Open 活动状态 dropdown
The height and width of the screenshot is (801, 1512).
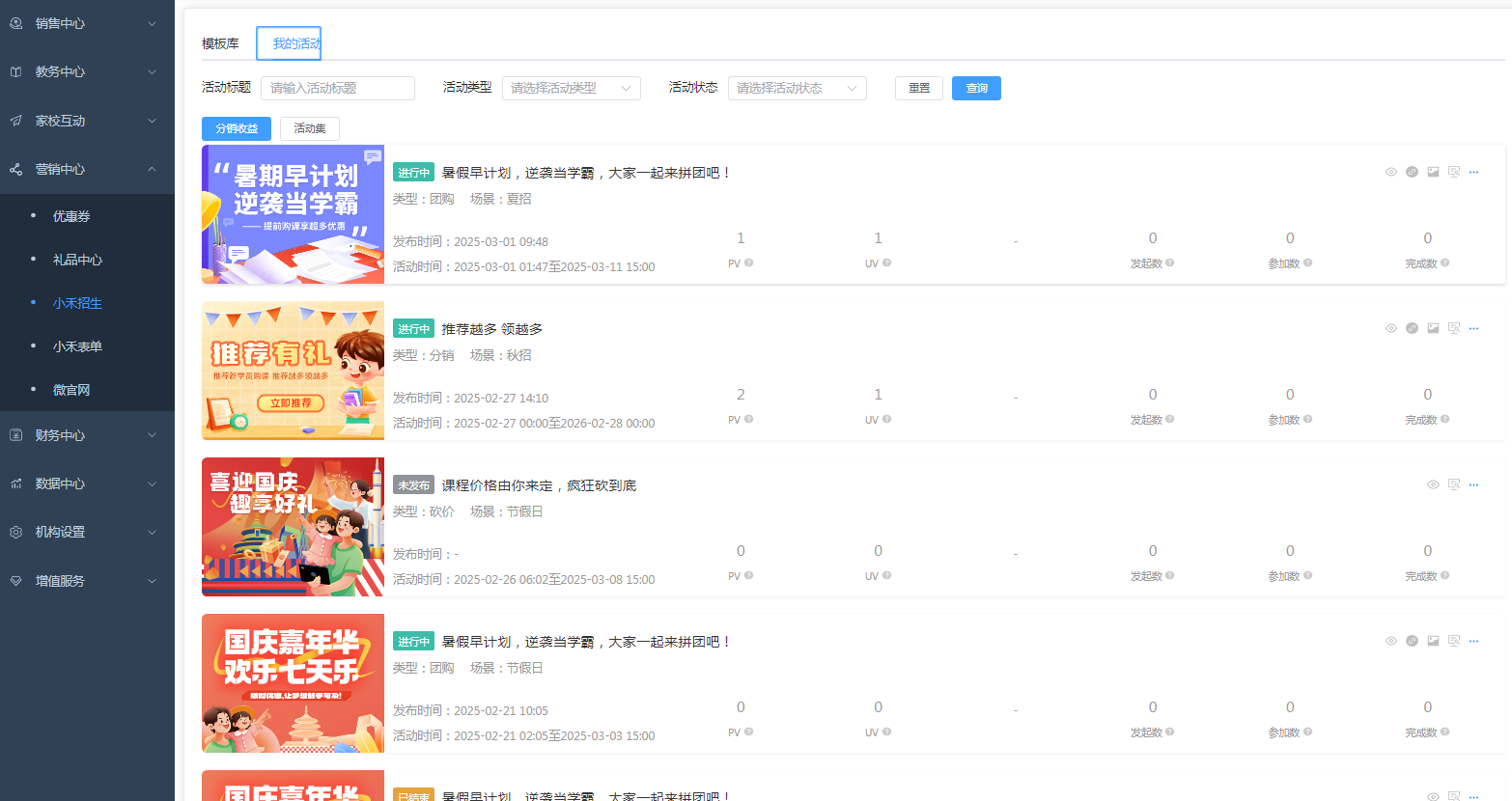coord(798,88)
